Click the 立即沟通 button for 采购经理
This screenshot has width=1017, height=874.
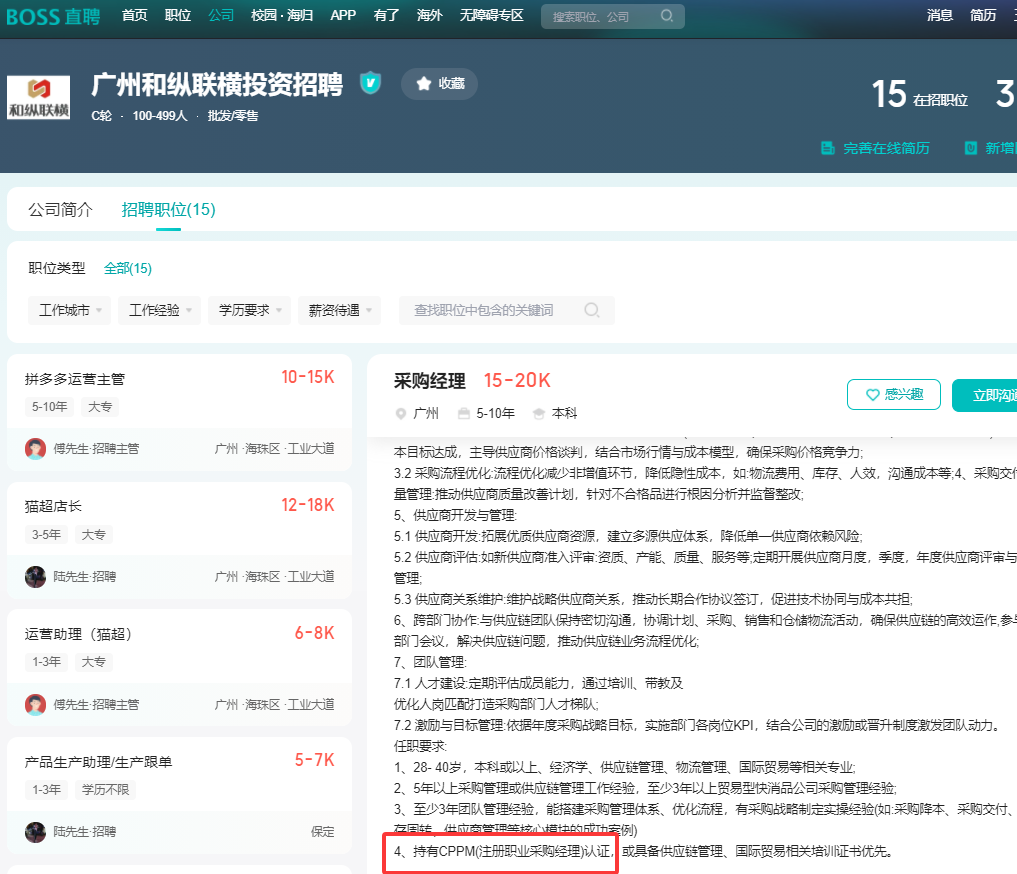click(987, 394)
